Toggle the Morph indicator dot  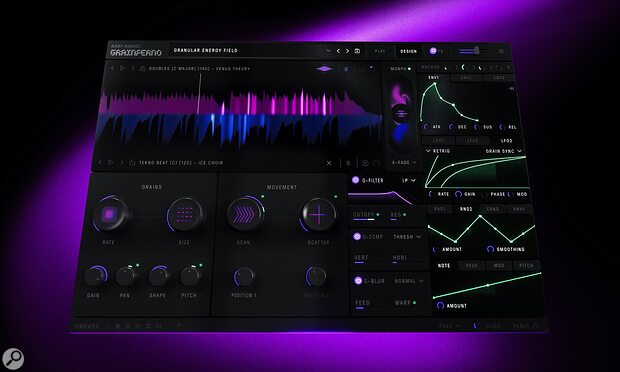[x=409, y=69]
